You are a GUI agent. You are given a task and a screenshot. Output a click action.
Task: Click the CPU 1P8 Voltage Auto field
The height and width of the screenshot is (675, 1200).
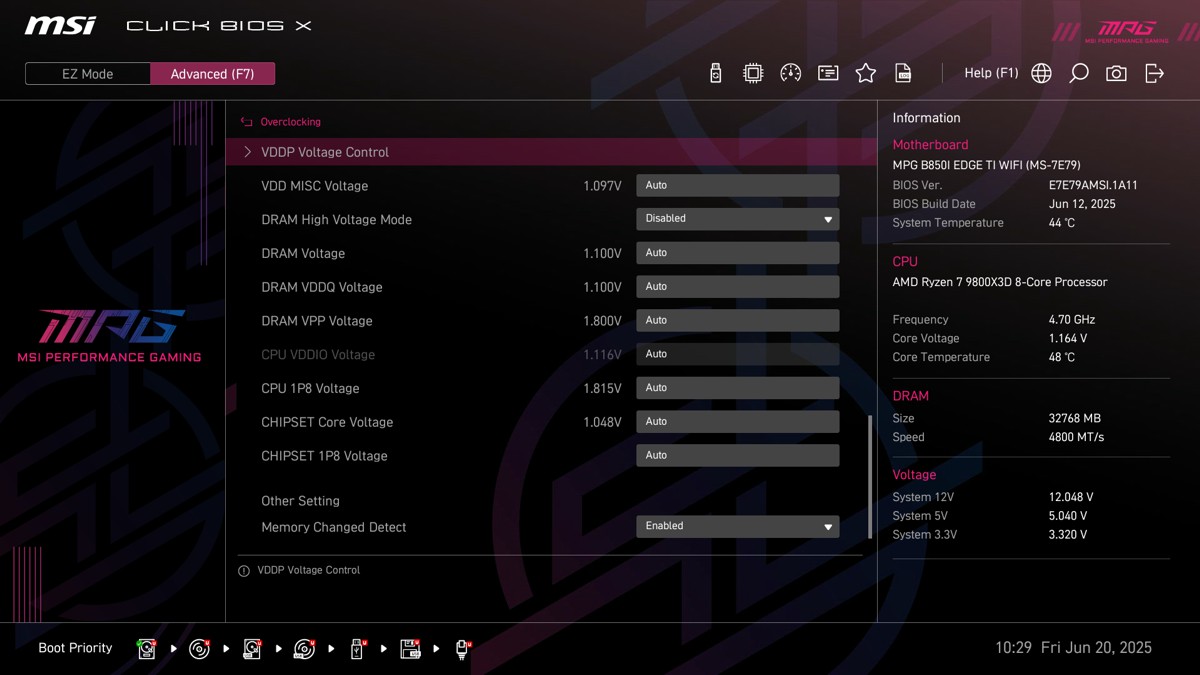click(738, 388)
